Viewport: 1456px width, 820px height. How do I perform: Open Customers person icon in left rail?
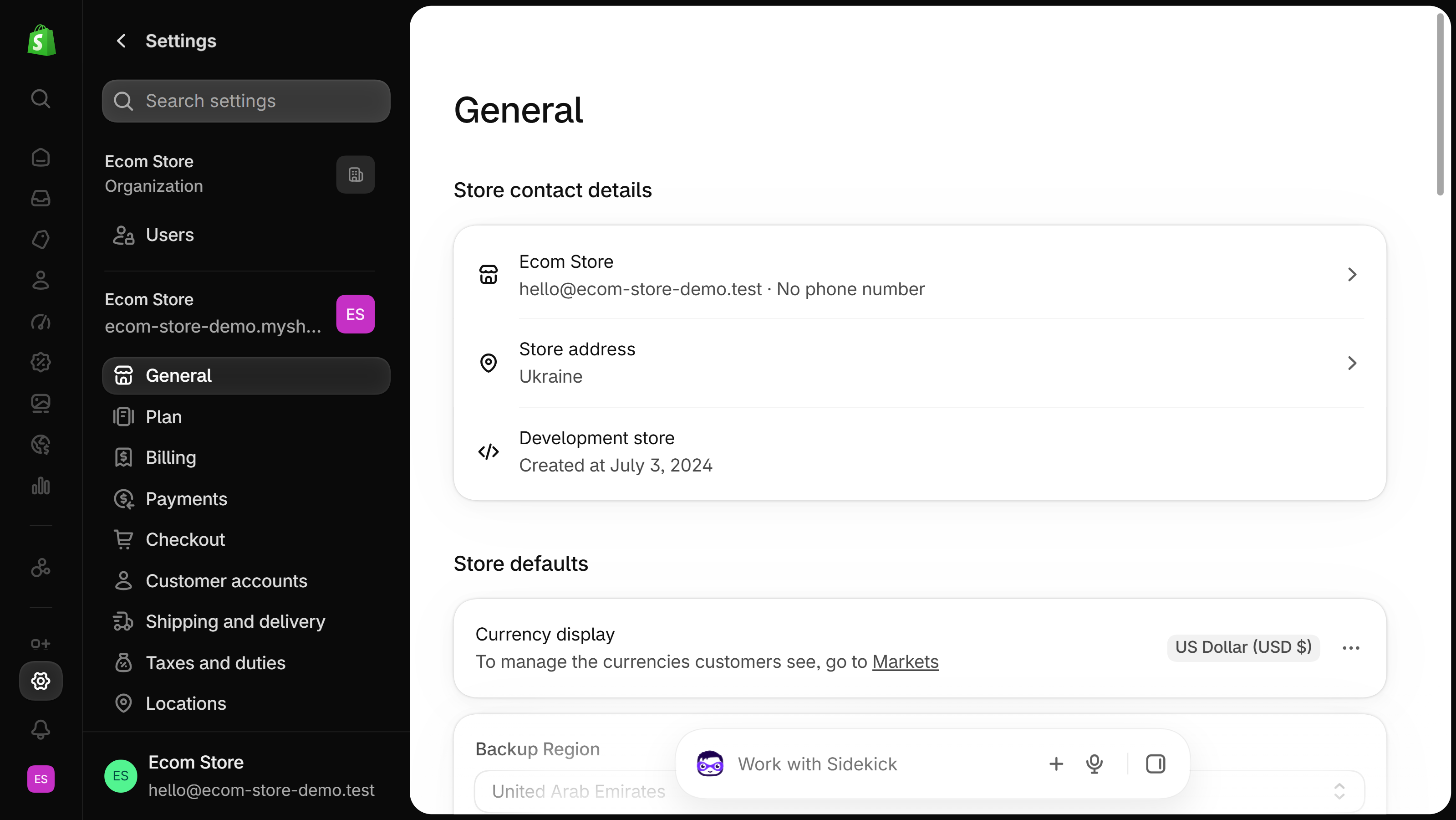[41, 280]
